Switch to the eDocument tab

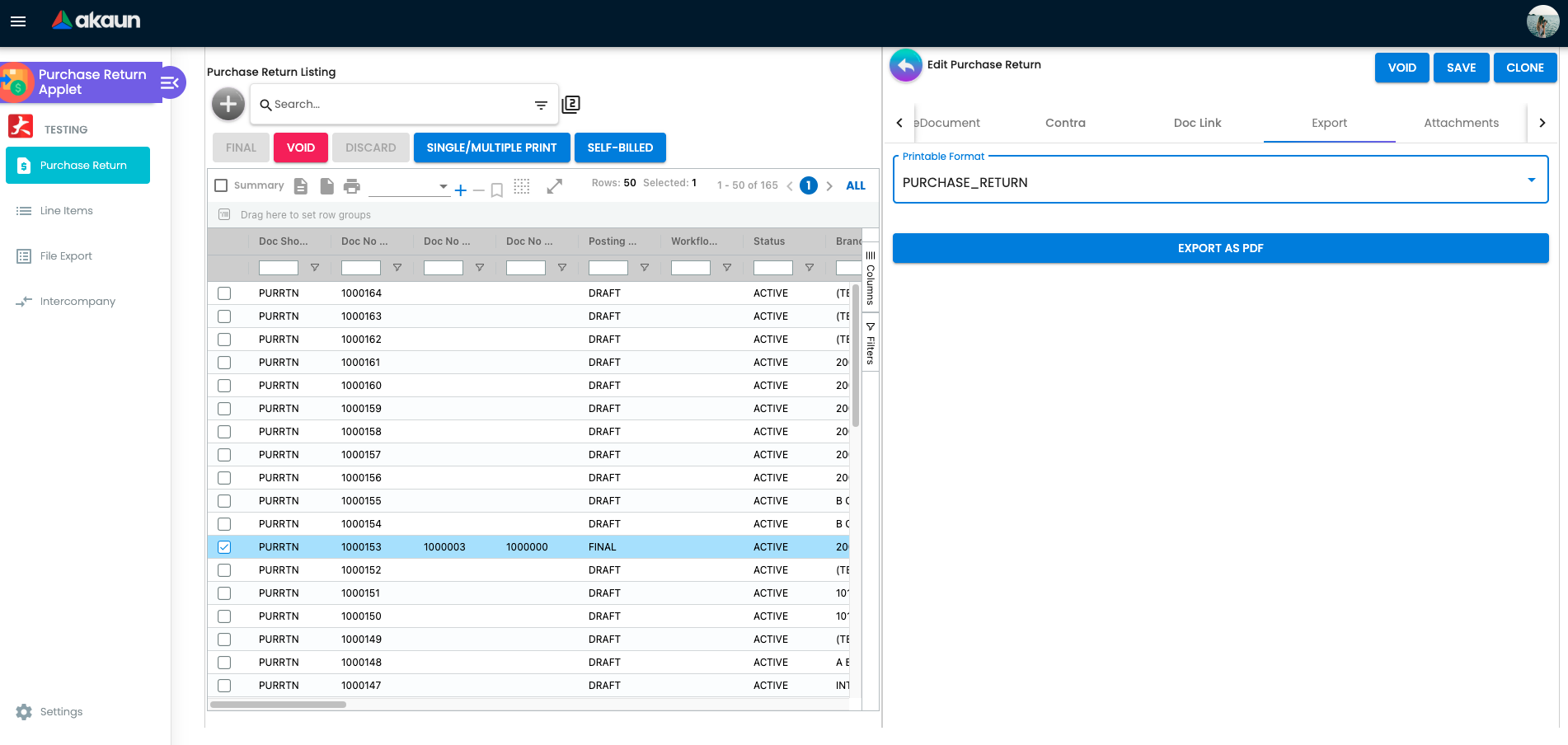tap(946, 123)
